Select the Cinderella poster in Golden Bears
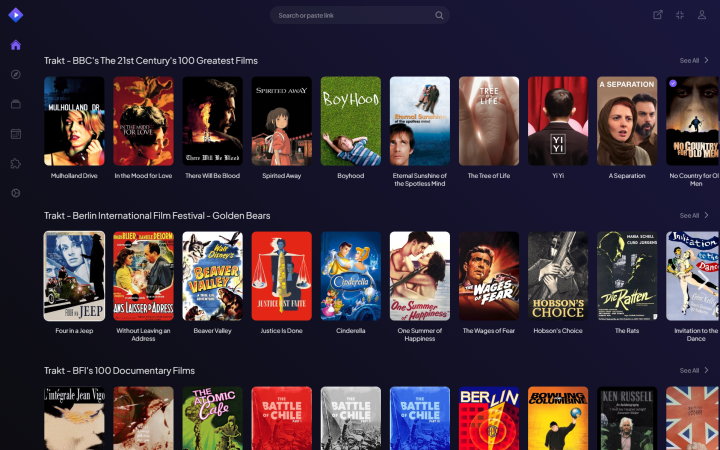The height and width of the screenshot is (450, 720). click(350, 276)
